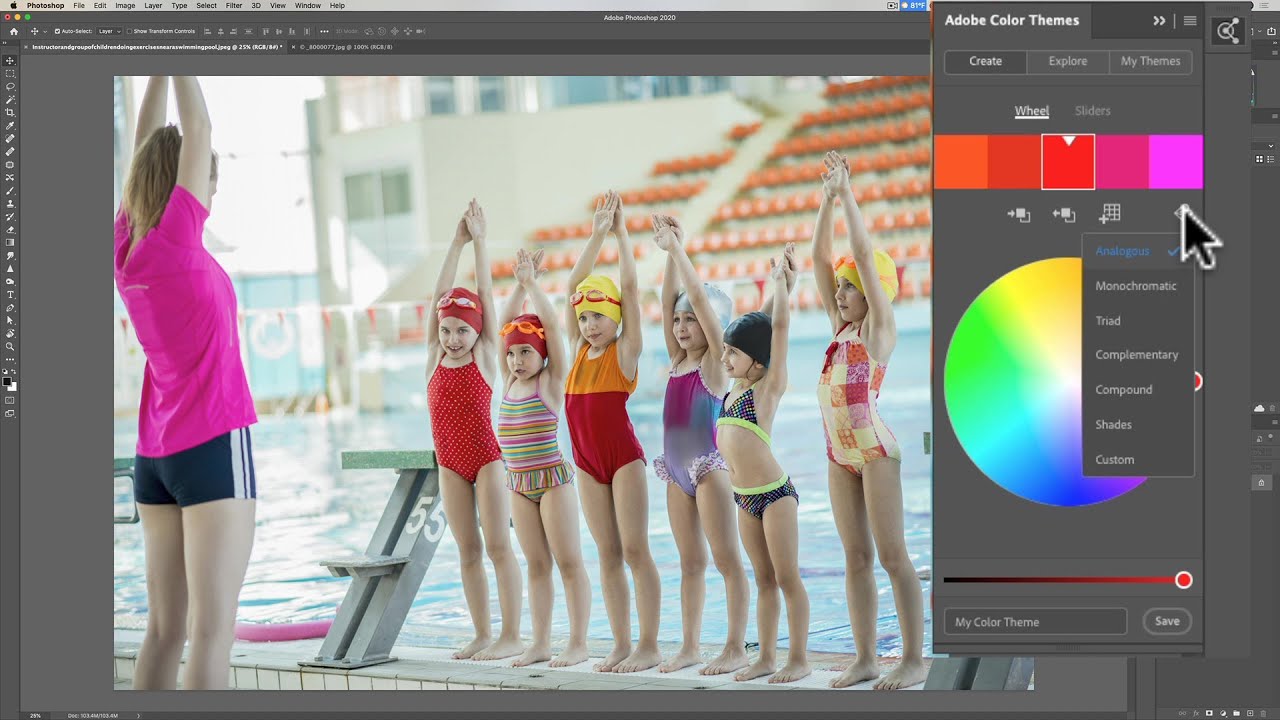Open the Move tool preset picker arrow

point(44,31)
